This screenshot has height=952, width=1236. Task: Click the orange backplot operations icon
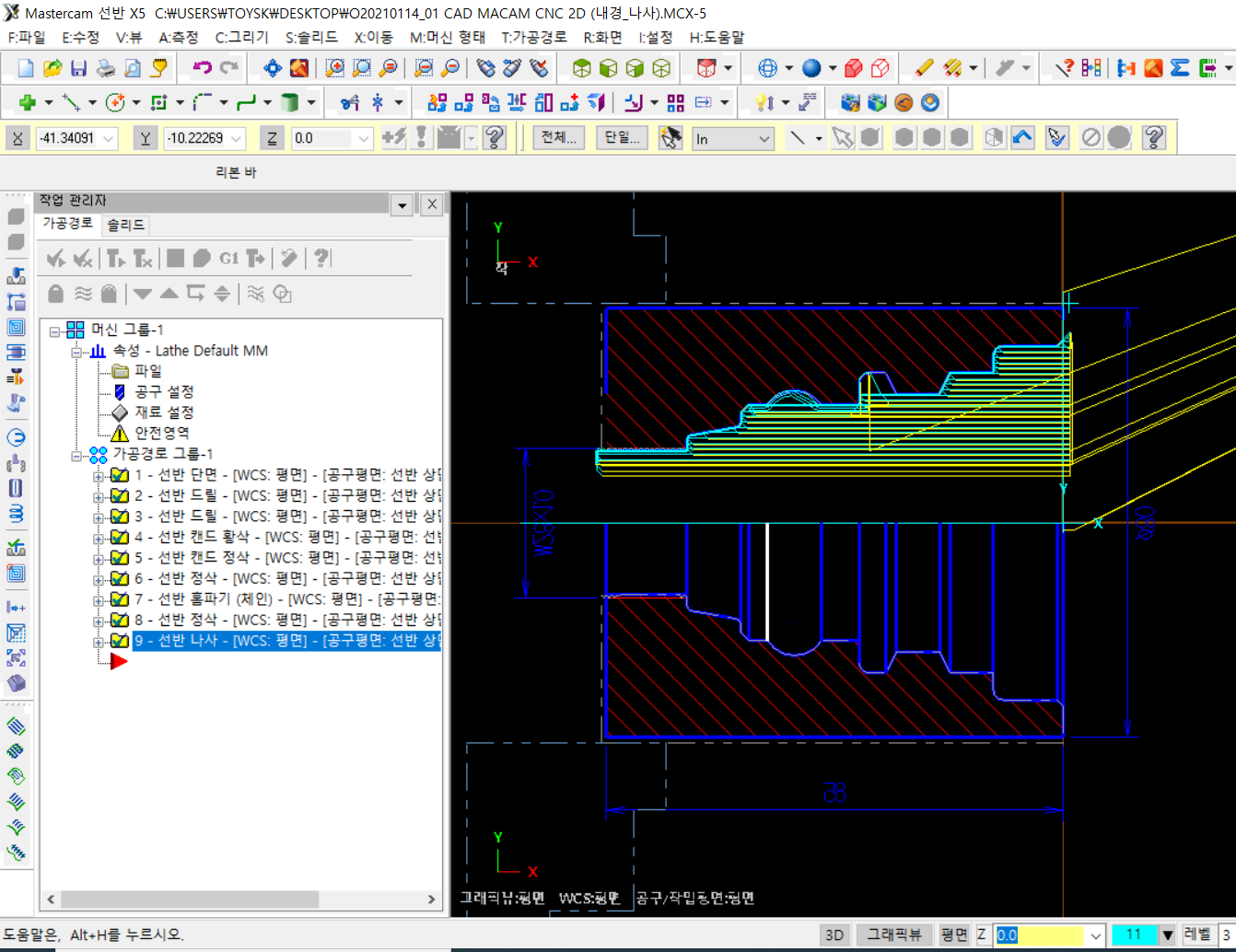point(904,102)
